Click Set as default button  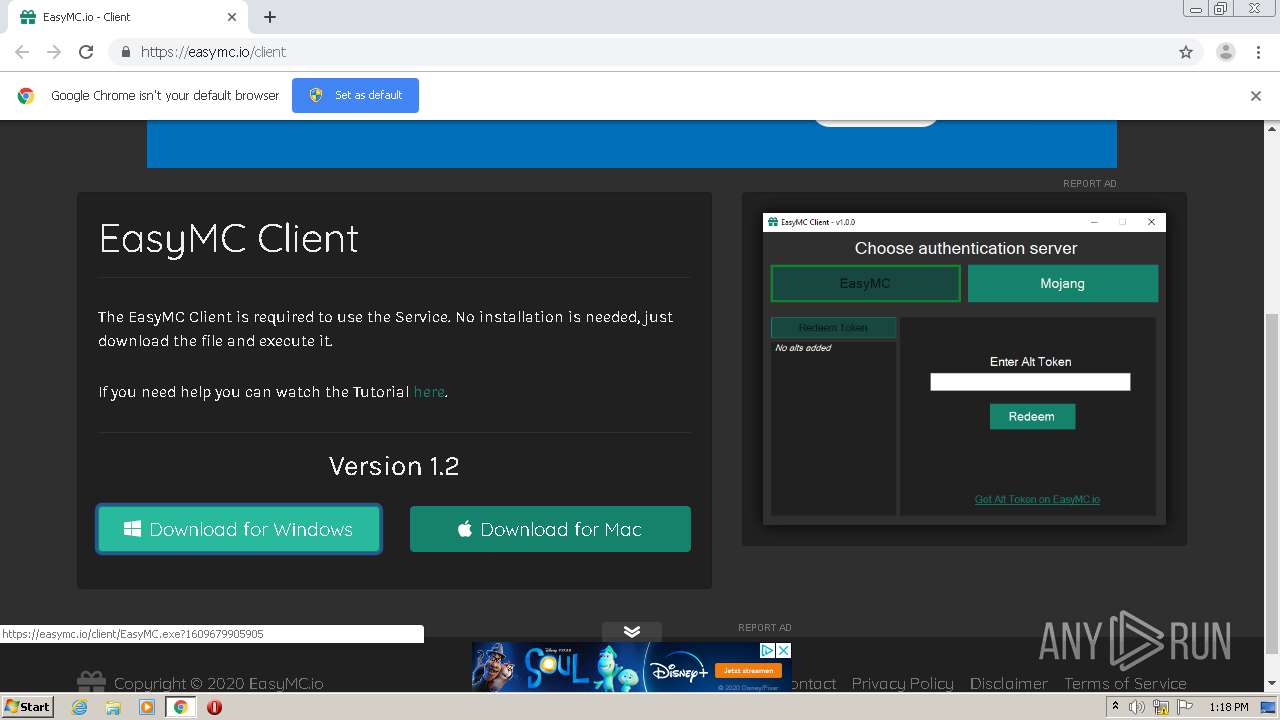coord(355,95)
